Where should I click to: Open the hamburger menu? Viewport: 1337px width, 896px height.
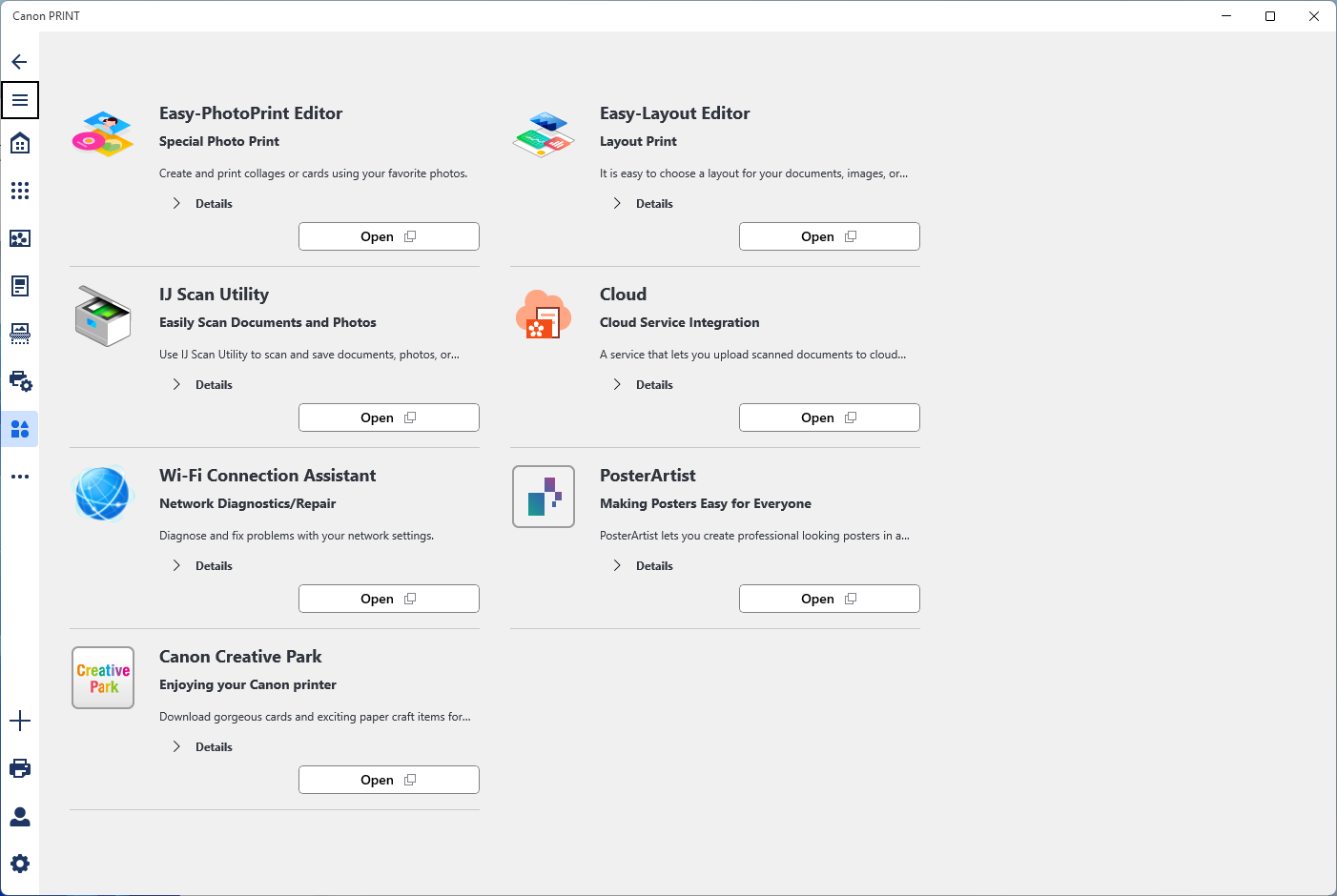pyautogui.click(x=20, y=100)
